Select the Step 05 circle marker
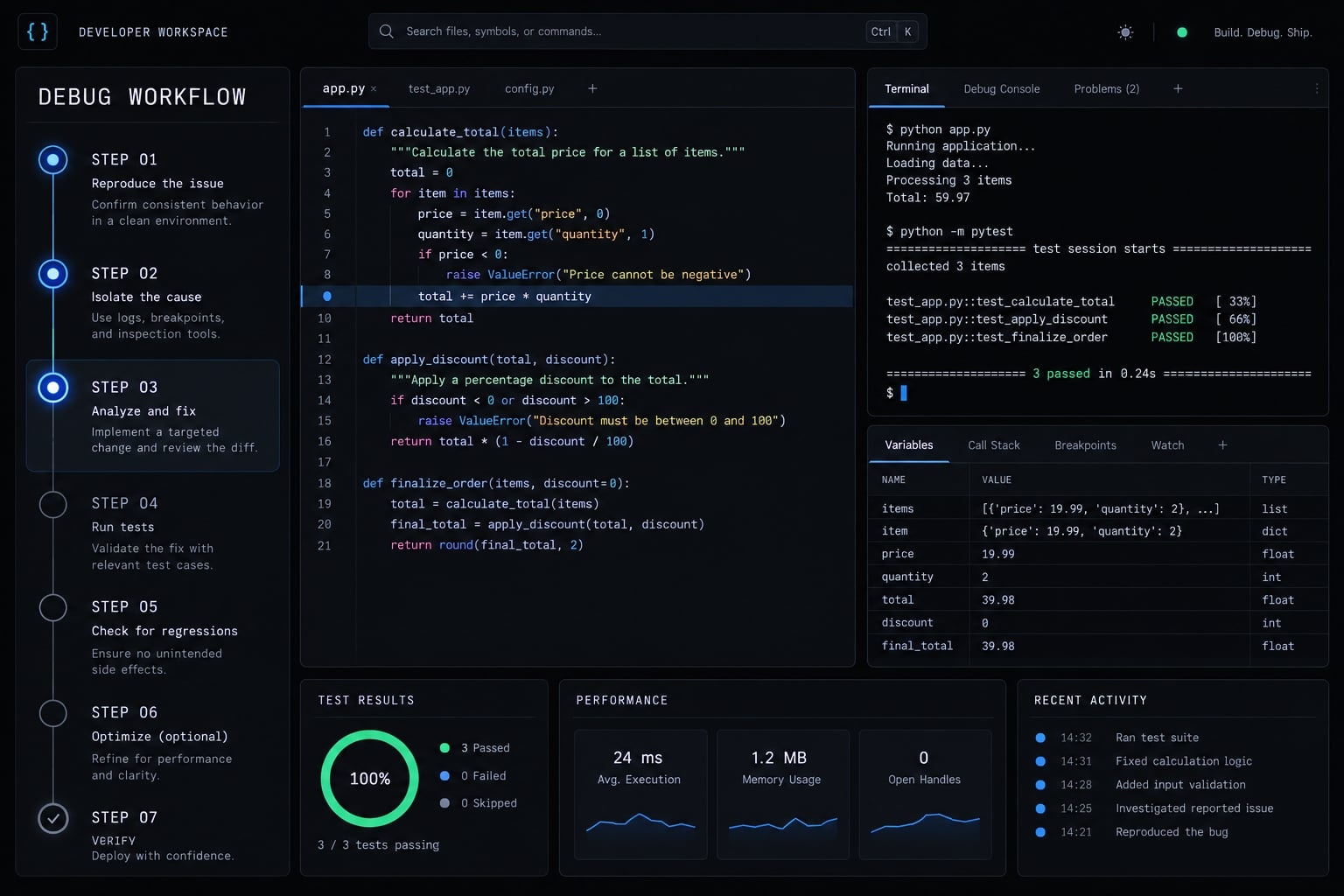 tap(53, 607)
